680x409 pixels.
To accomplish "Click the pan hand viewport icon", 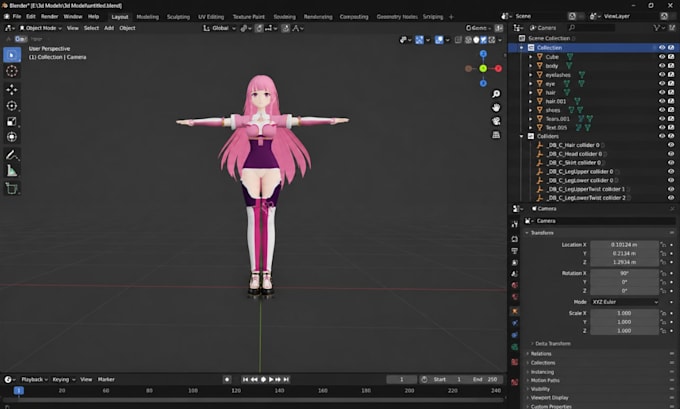I will click(496, 108).
